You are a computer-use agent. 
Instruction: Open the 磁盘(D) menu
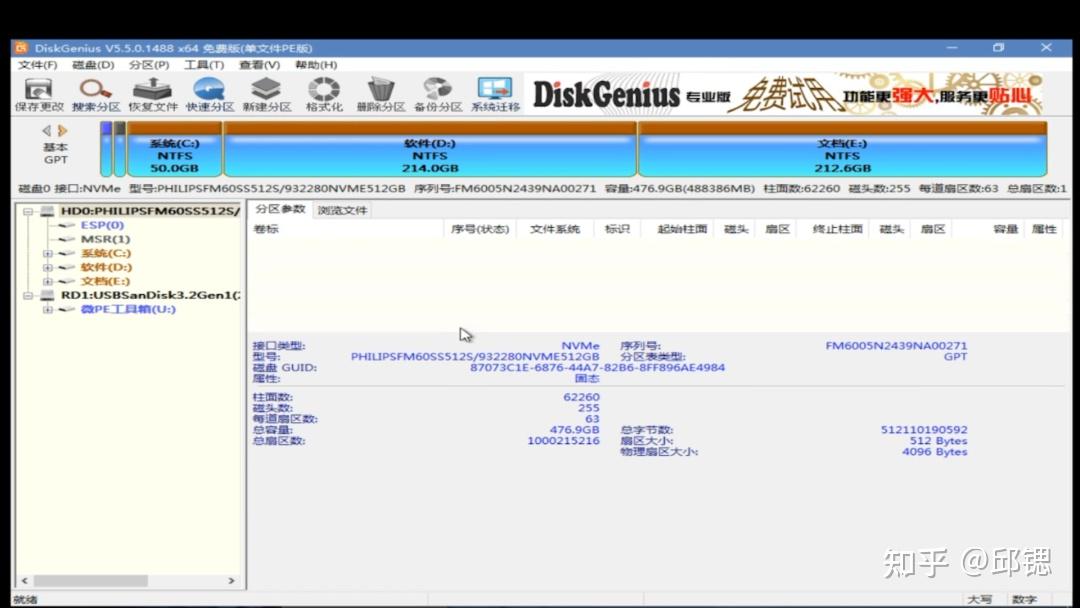click(93, 65)
